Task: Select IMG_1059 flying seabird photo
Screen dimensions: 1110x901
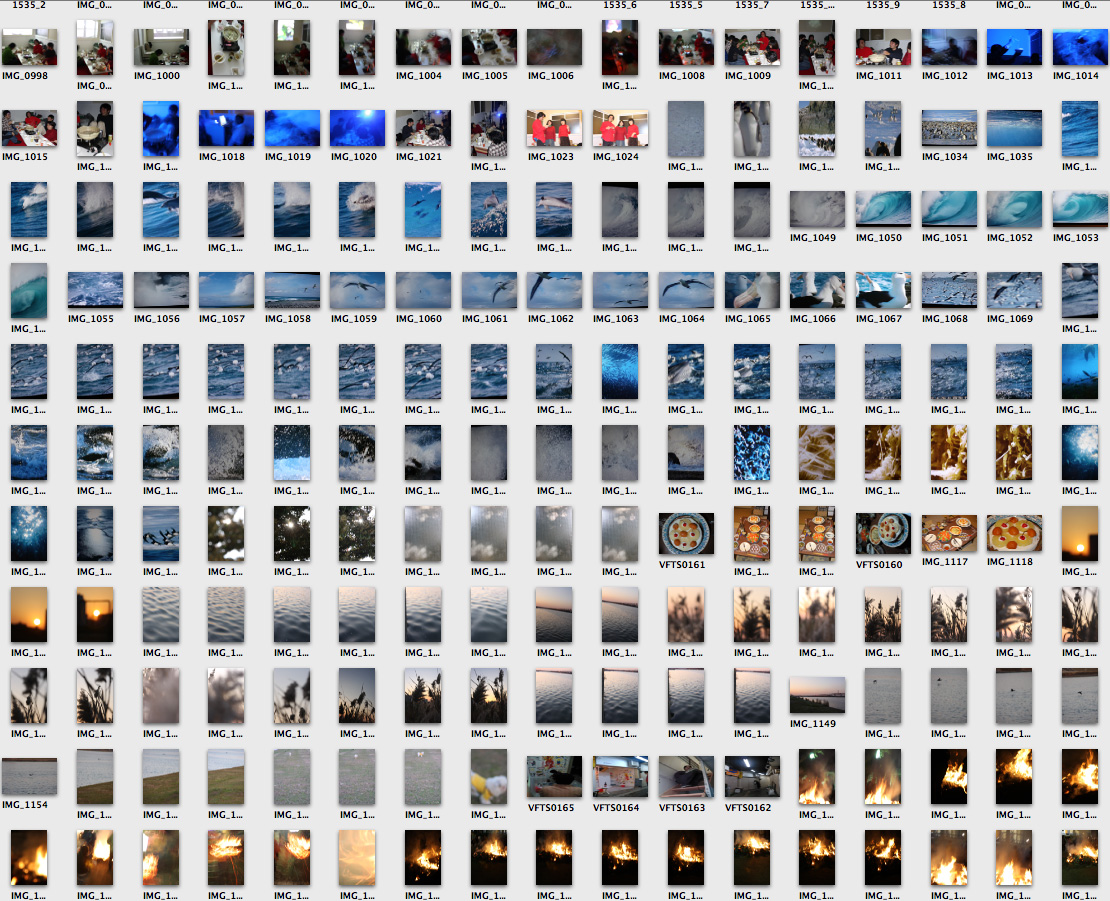Action: [x=358, y=290]
